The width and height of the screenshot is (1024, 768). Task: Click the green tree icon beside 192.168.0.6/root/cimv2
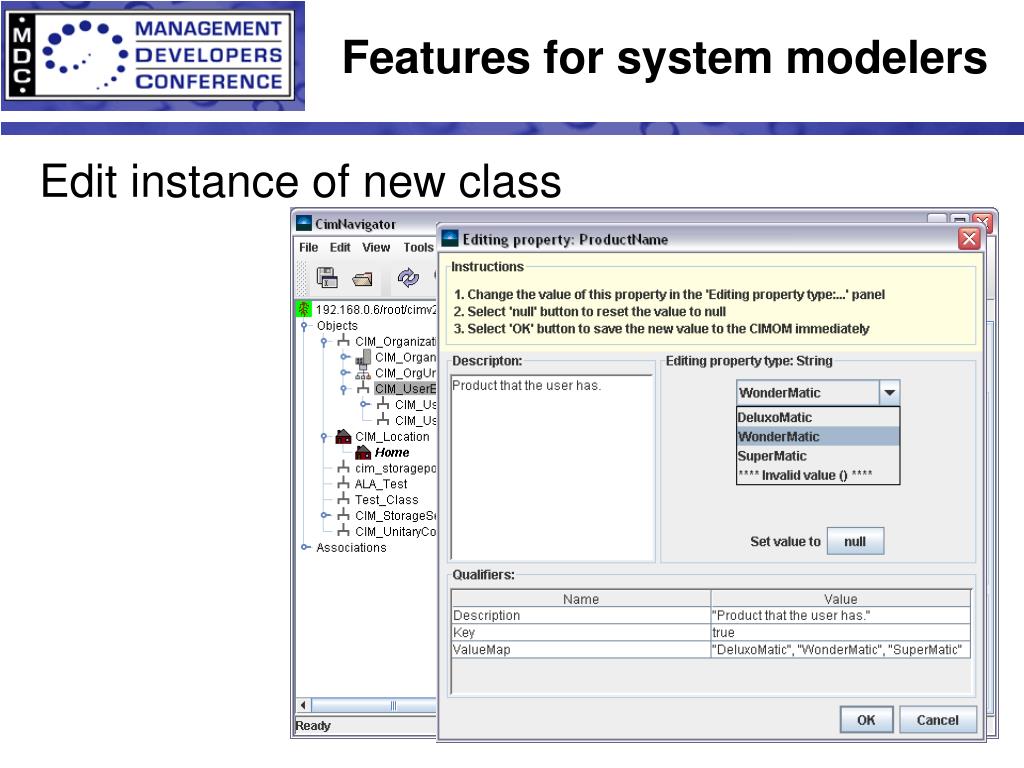(304, 309)
